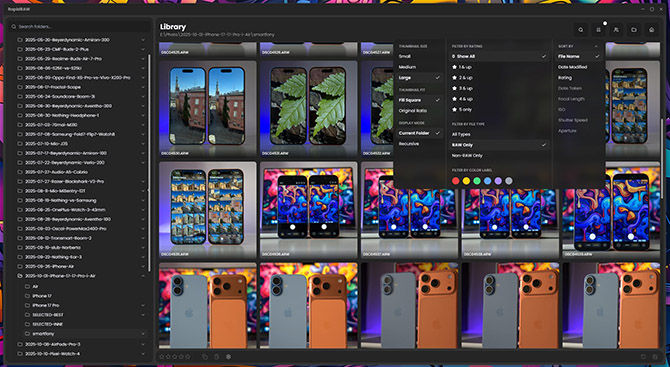670x367 pixels.
Task: Click the copy adjustments icon in bottom bar
Action: click(x=205, y=356)
